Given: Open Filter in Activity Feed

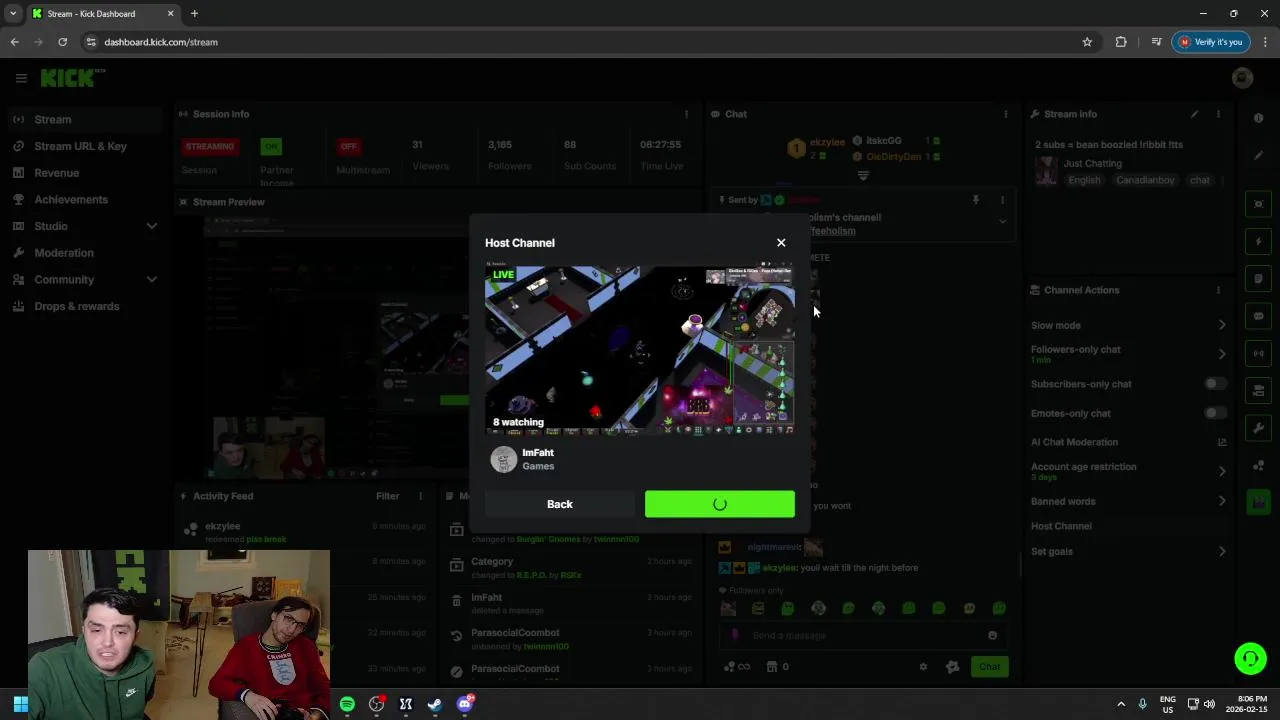Looking at the screenshot, I should (x=388, y=496).
